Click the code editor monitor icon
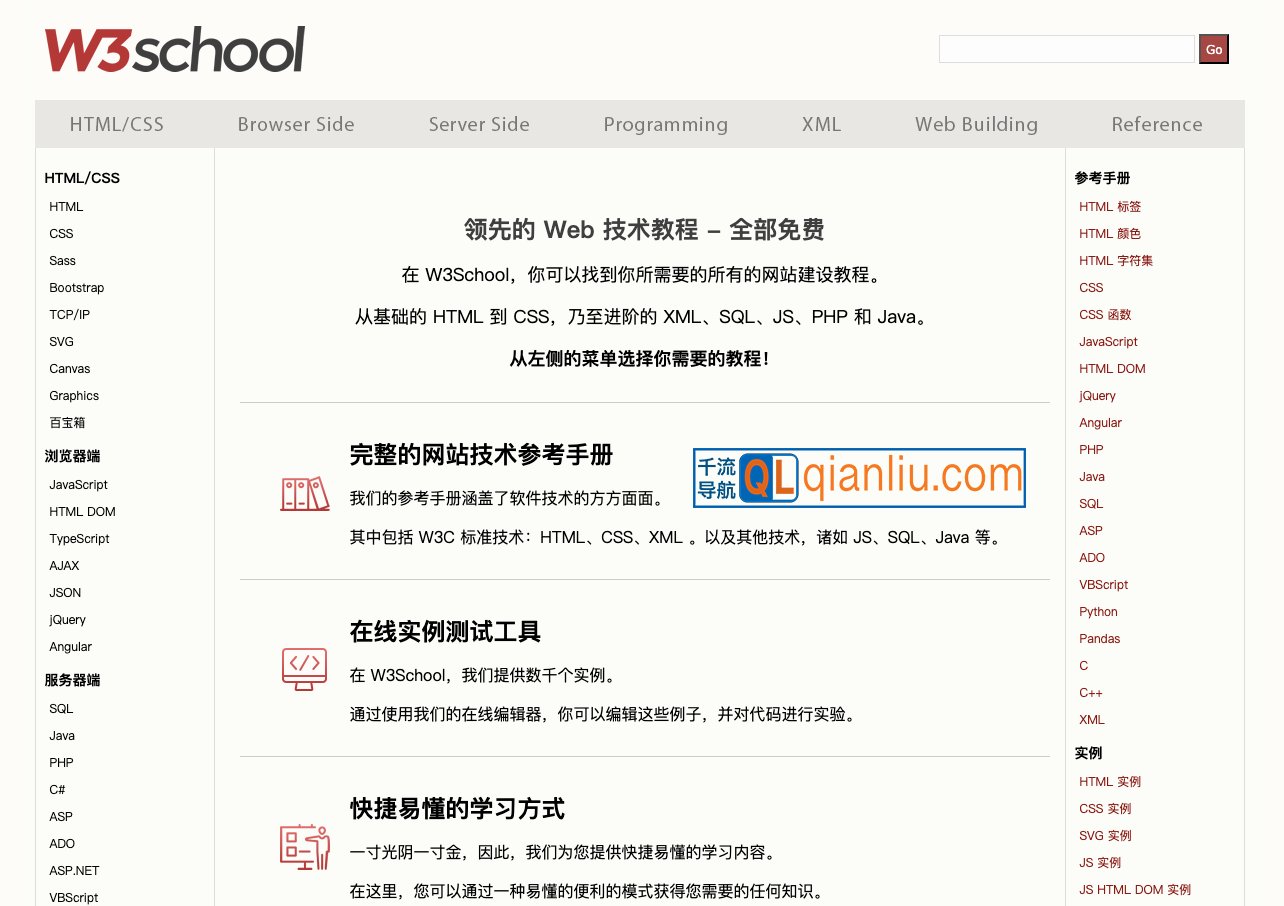Screen dimensions: 1284x906 tap(304, 670)
